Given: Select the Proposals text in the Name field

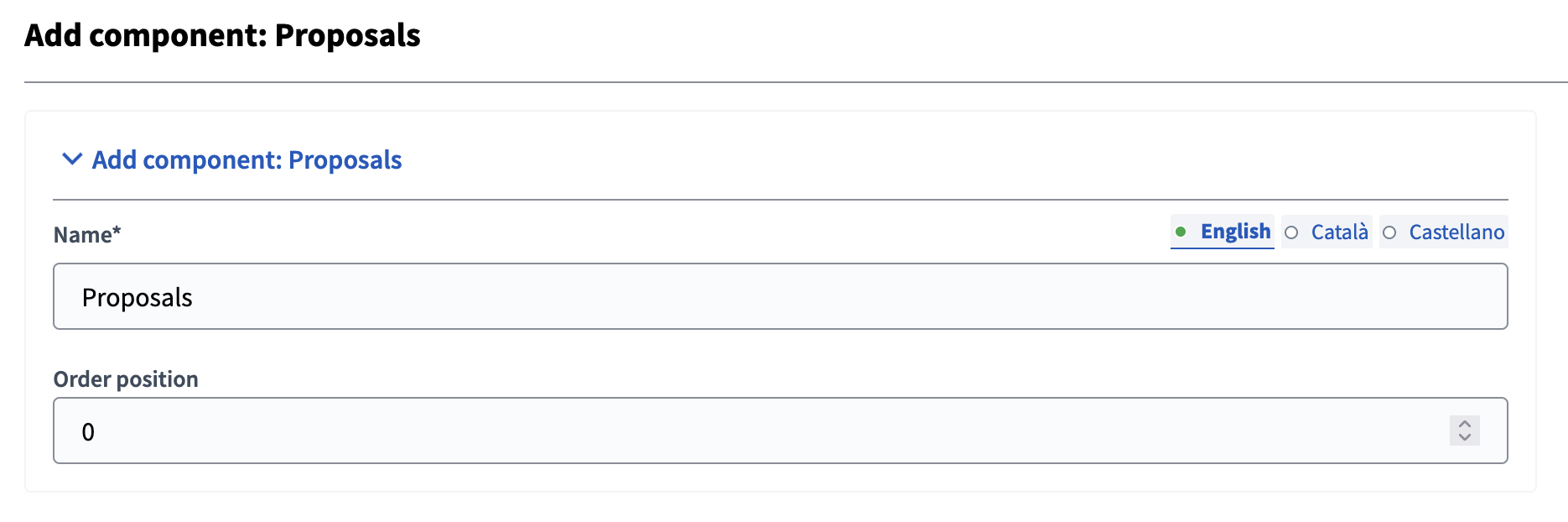Looking at the screenshot, I should 137,296.
